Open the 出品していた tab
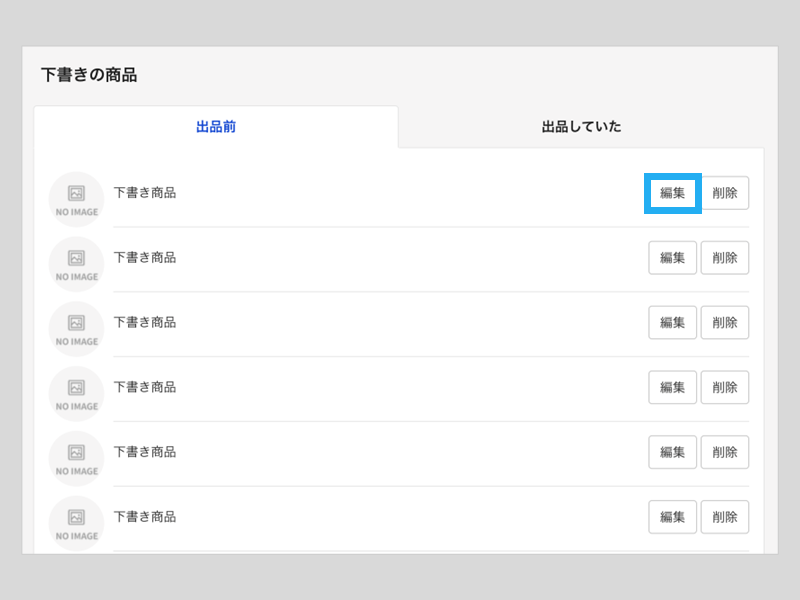The image size is (800, 600). point(581,127)
